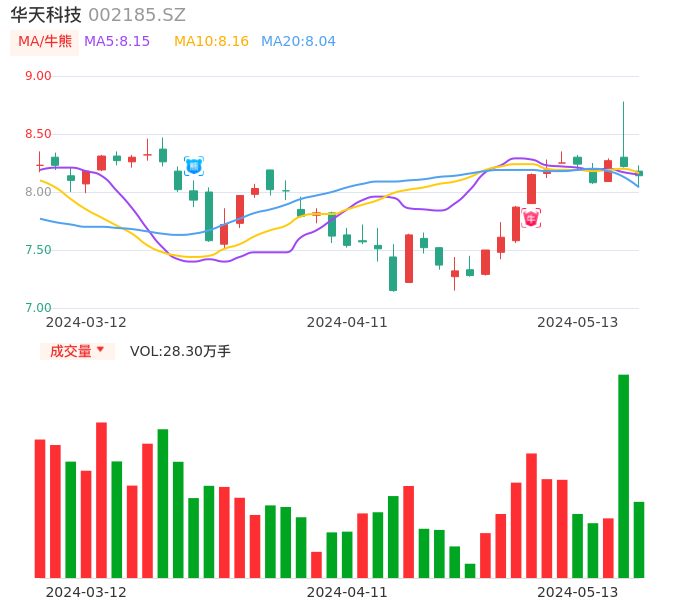The height and width of the screenshot is (606, 686).
Task: Click the blue bear signal marker icon
Action: 194,166
